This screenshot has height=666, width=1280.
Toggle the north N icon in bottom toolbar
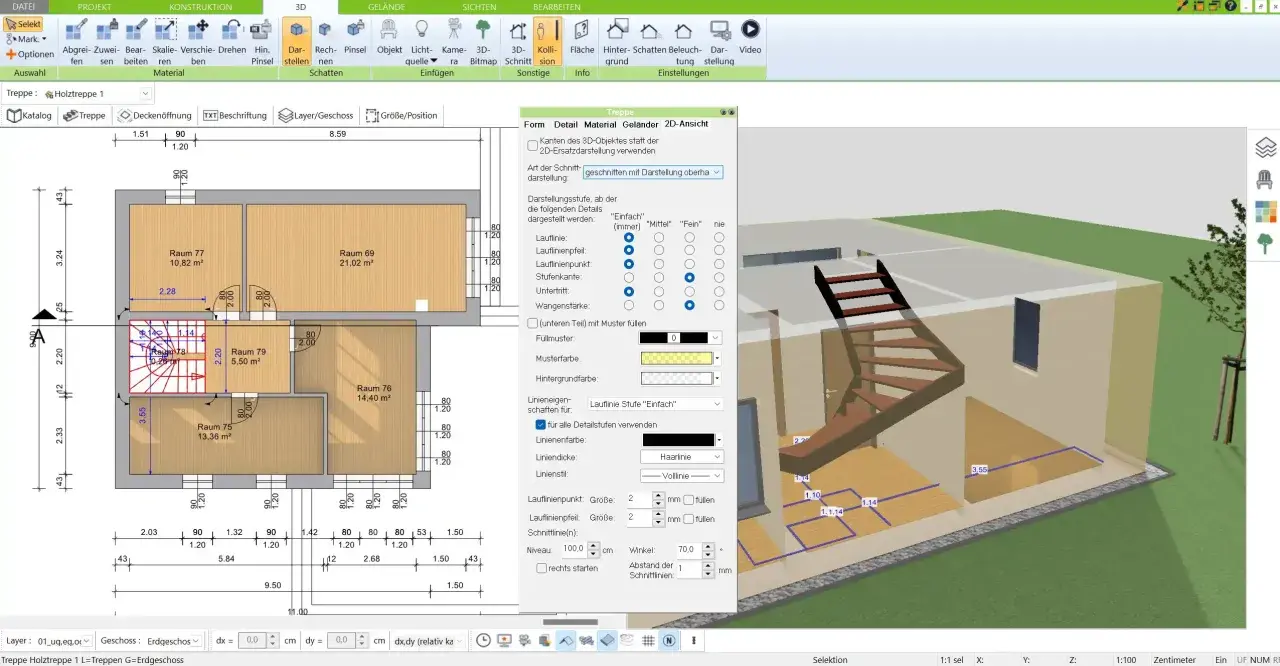(x=669, y=640)
